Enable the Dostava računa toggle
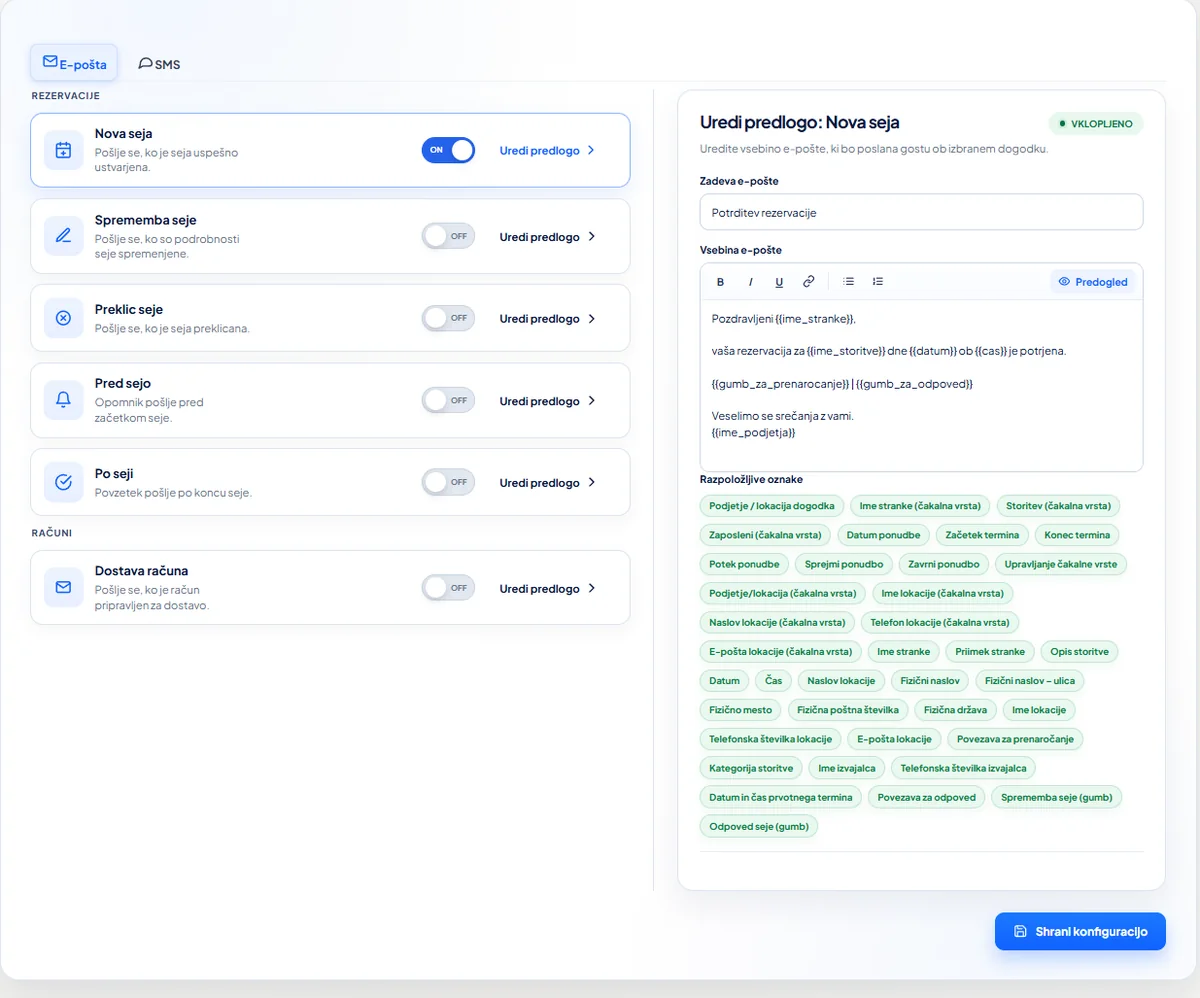Viewport: 1200px width, 998px height. (448, 588)
